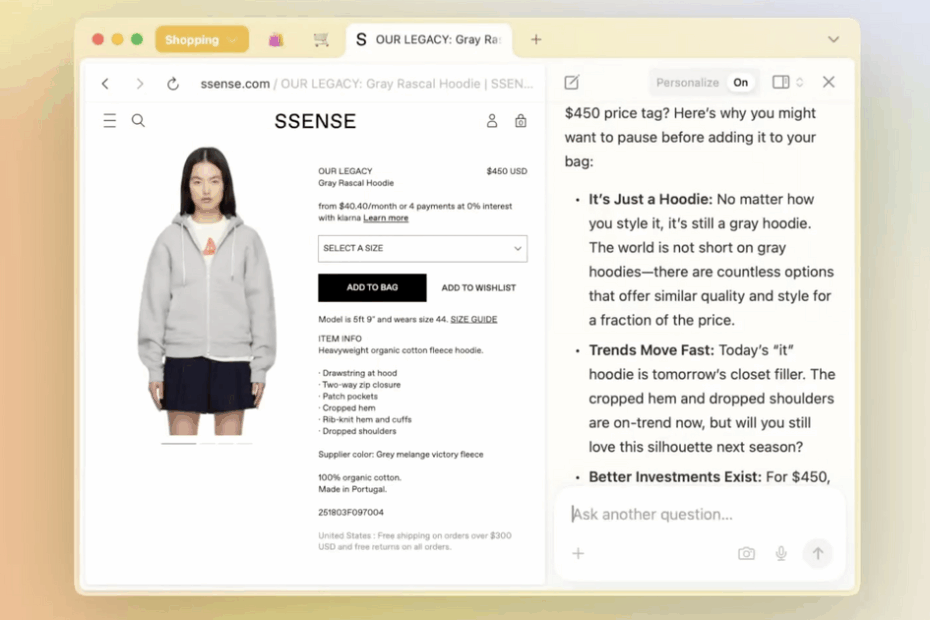Click the ITEM INFO heading

[340, 339]
